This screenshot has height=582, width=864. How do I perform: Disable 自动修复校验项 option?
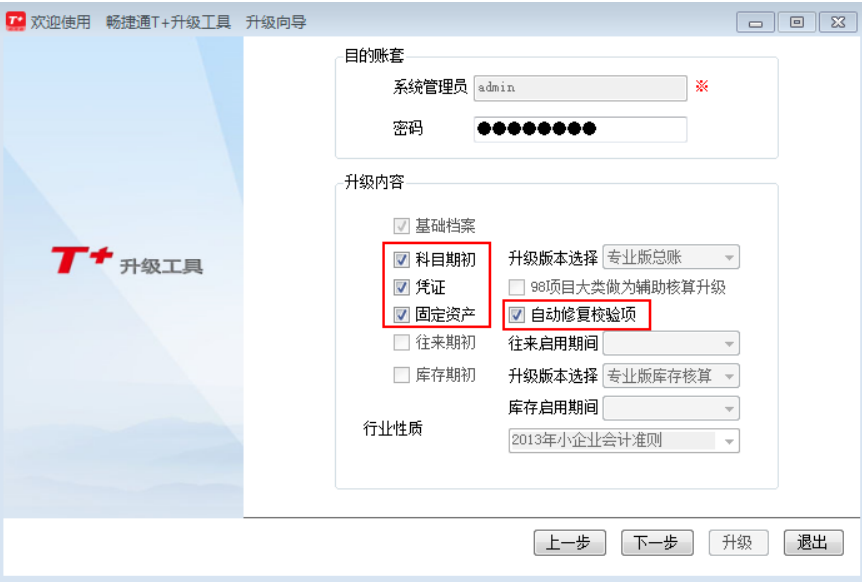click(x=516, y=315)
